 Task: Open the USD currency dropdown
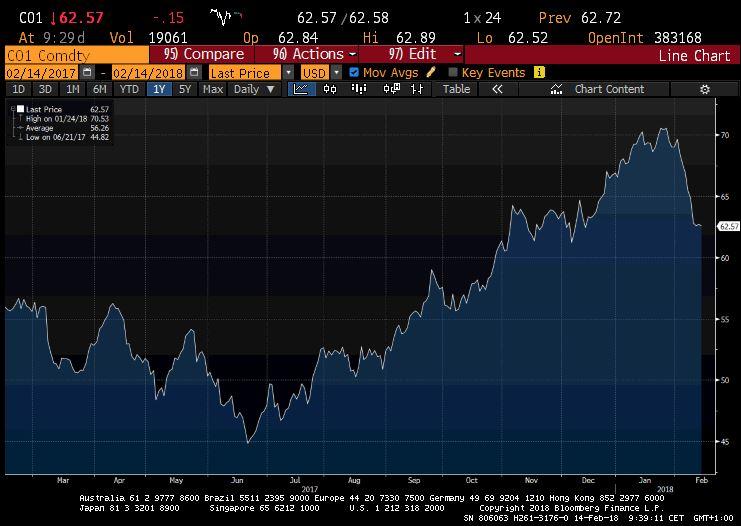(x=337, y=72)
